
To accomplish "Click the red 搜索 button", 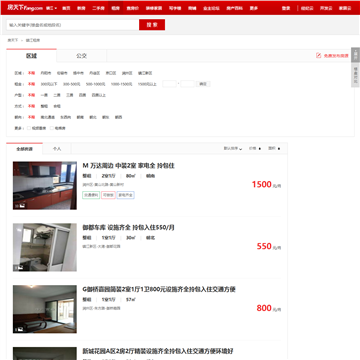I will [152, 25].
